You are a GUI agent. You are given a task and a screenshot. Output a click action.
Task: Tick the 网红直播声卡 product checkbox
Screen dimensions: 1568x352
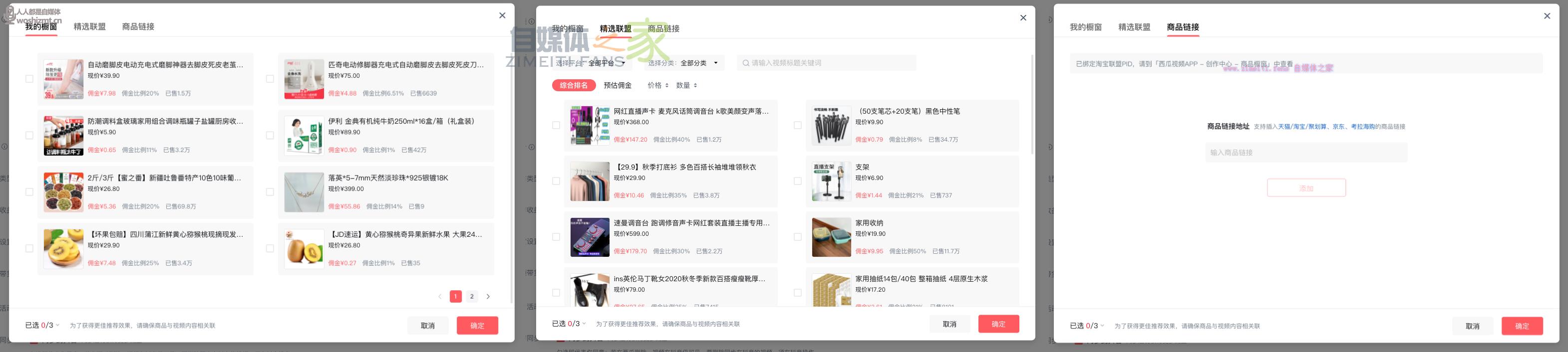[x=556, y=125]
